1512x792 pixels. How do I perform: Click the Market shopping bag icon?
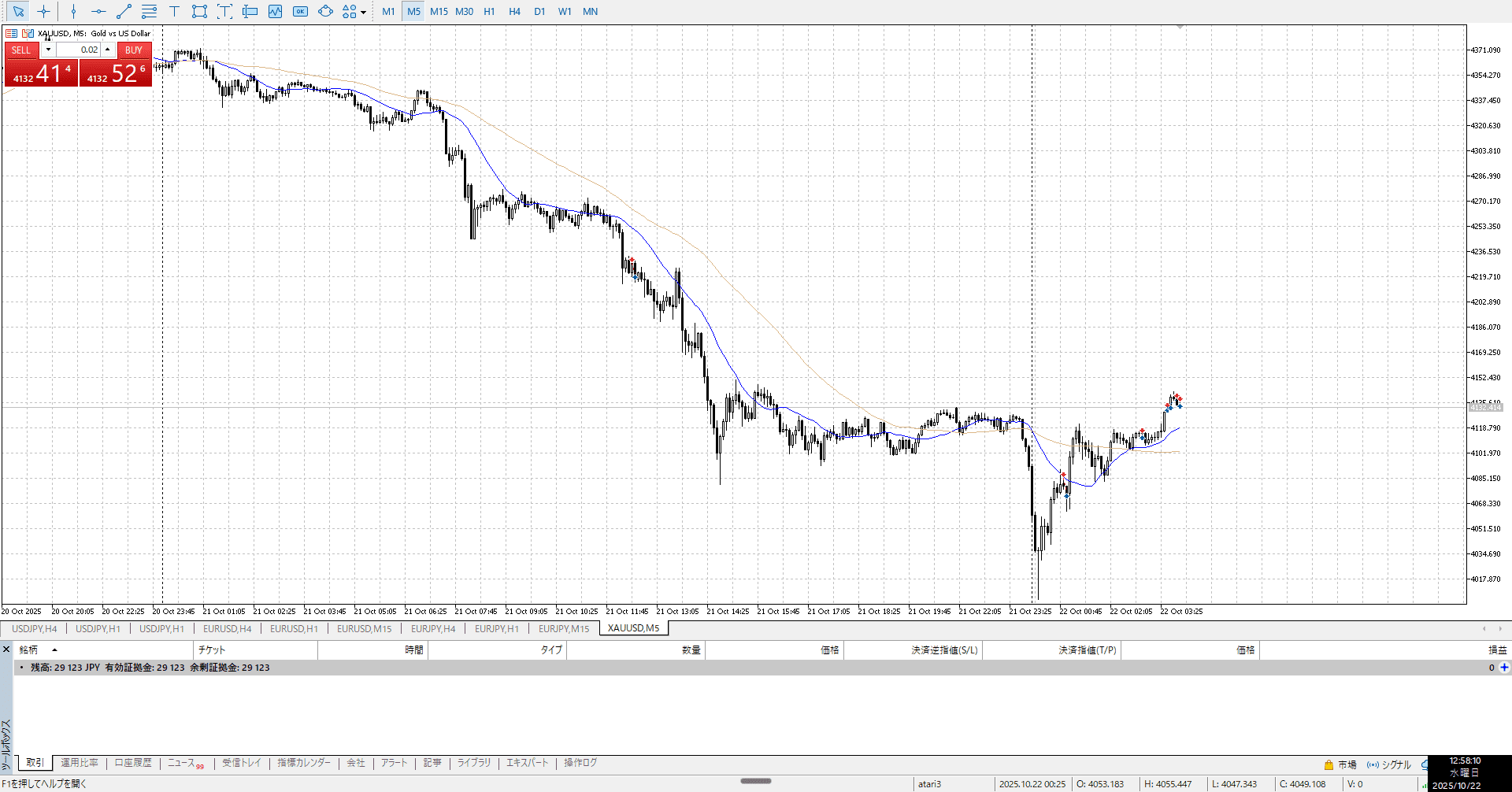(1329, 764)
